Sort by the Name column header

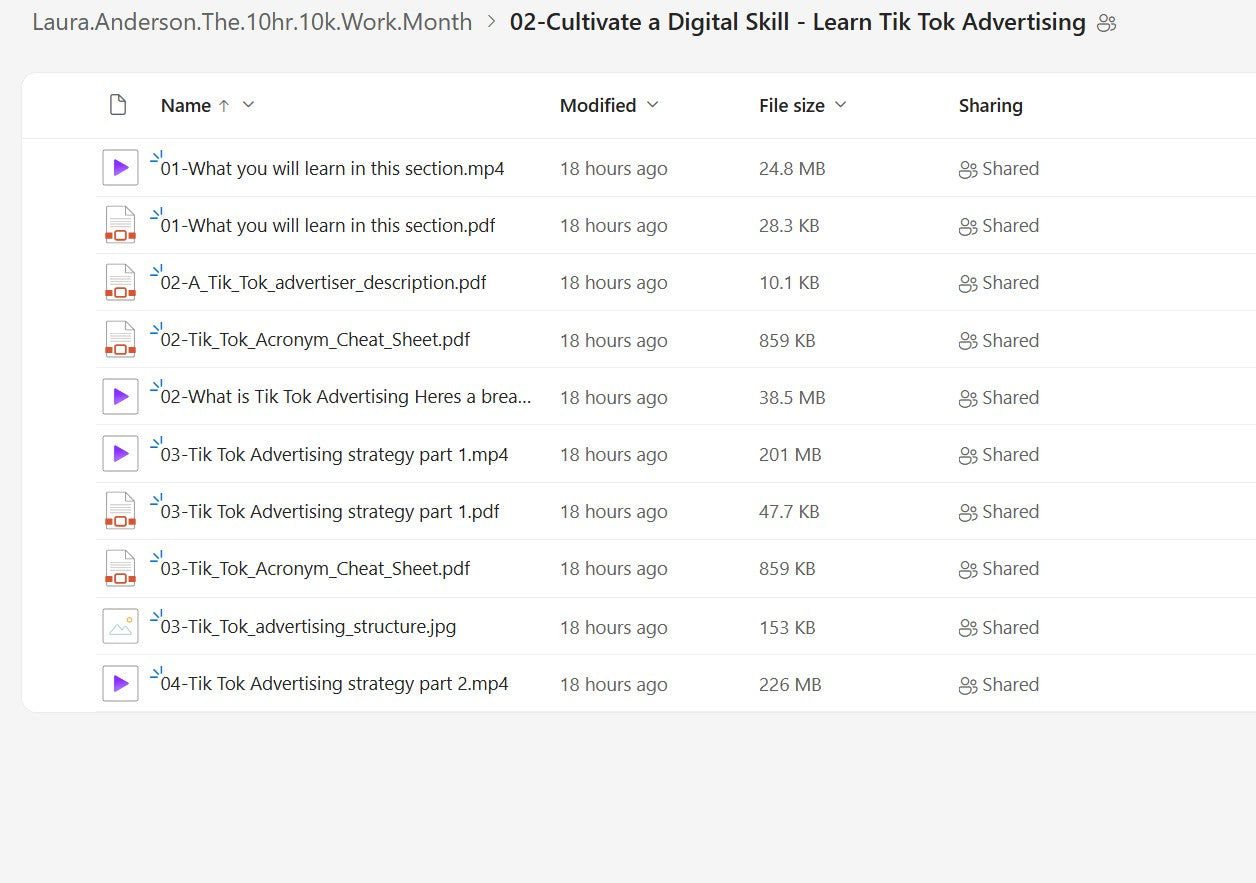(186, 105)
